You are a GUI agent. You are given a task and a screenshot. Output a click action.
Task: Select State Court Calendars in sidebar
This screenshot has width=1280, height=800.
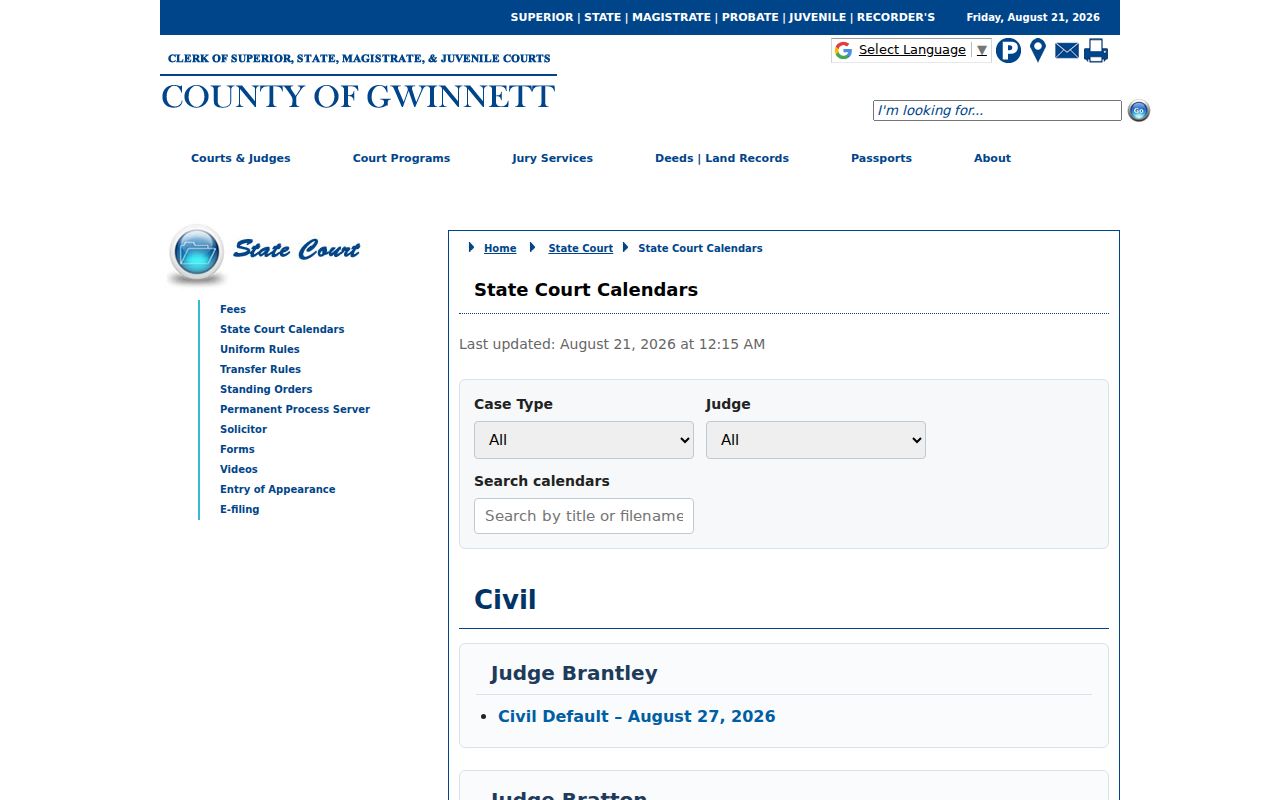pos(282,329)
